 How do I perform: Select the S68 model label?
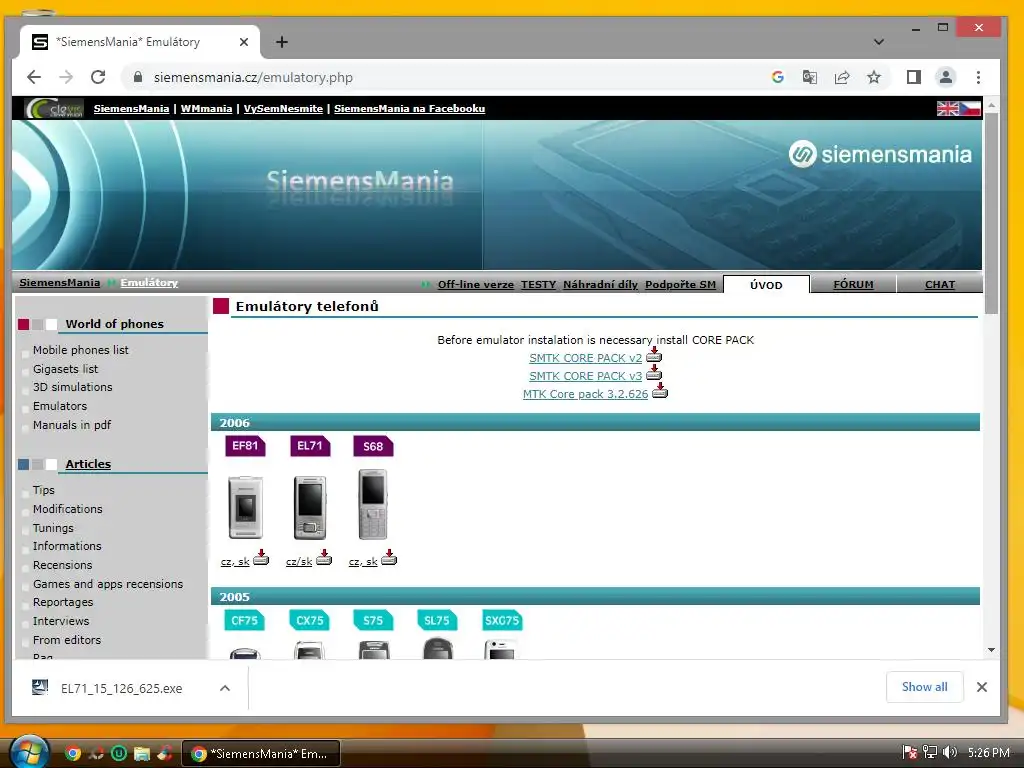pos(373,446)
